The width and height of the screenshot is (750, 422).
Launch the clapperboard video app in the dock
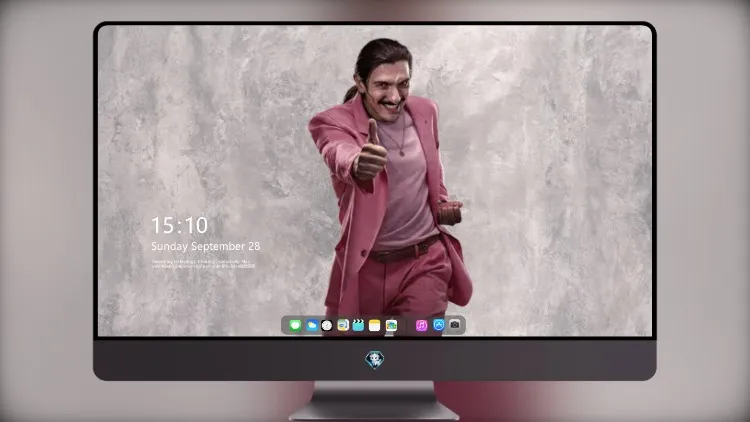[x=358, y=325]
